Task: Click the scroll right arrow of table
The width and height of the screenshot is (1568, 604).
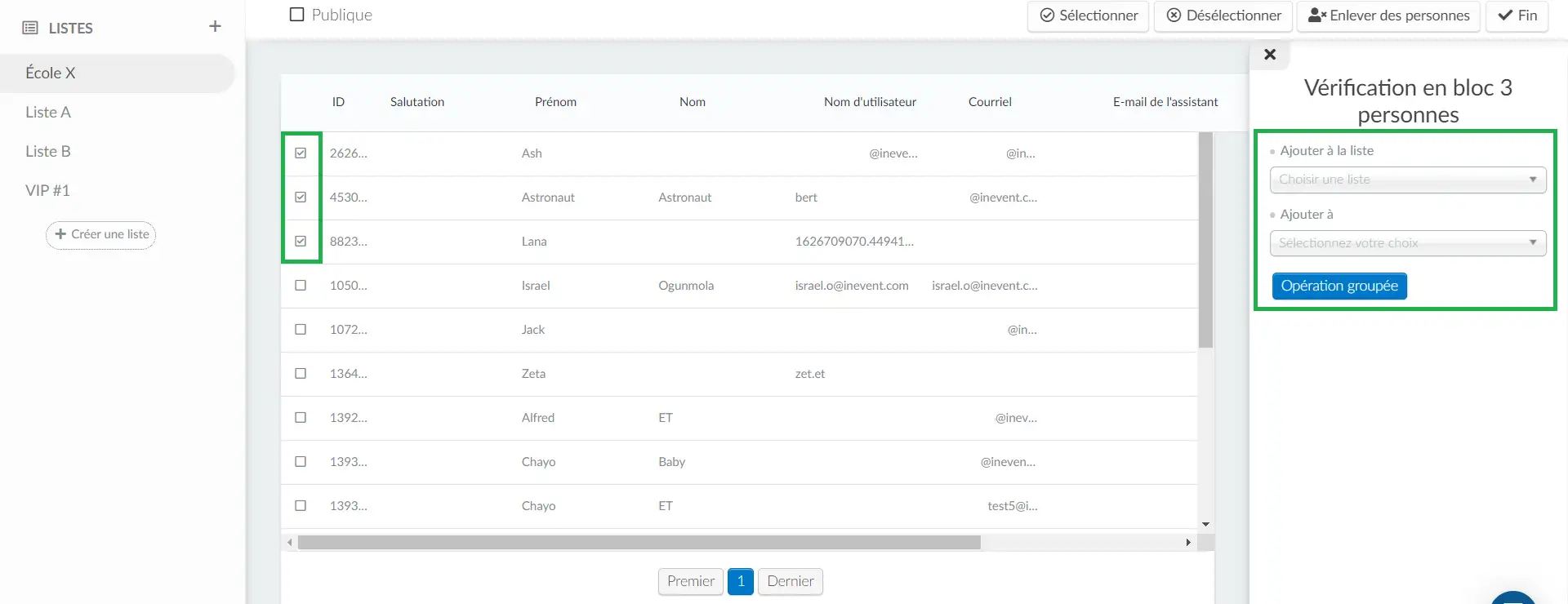Action: tap(1188, 543)
